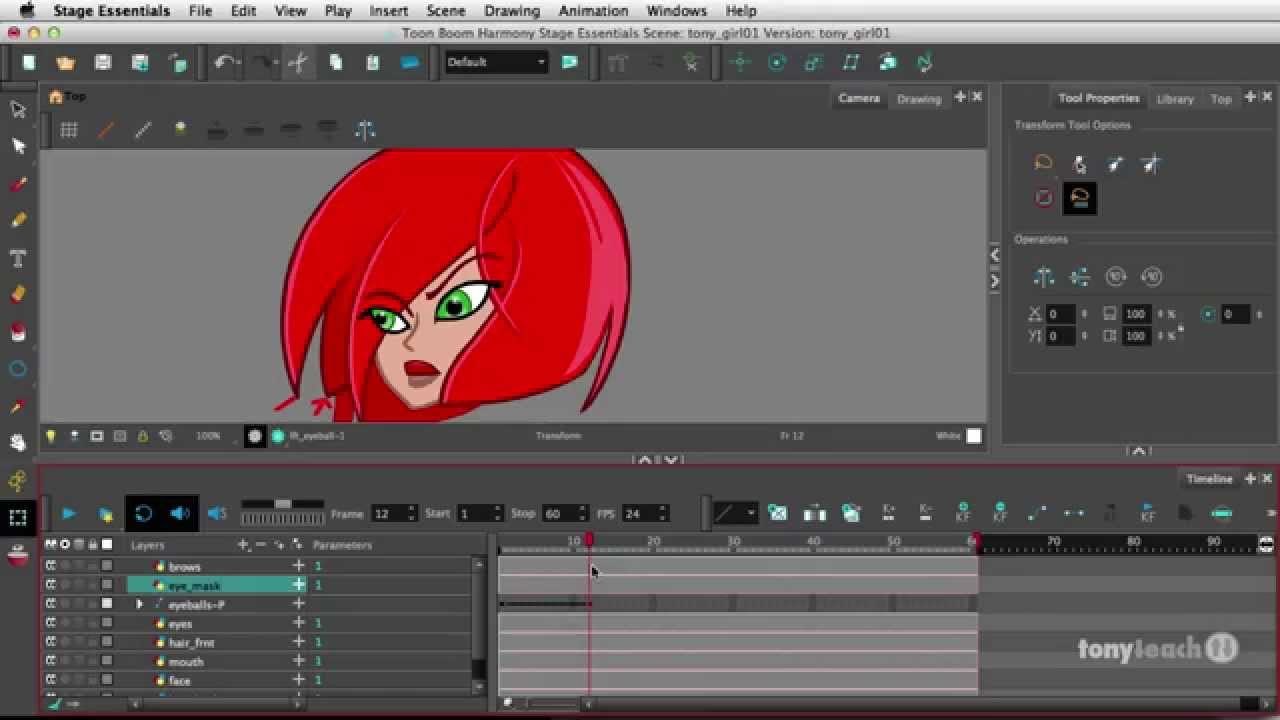The width and height of the screenshot is (1280, 720).
Task: Click the Paste clipboard icon
Action: pos(372,62)
